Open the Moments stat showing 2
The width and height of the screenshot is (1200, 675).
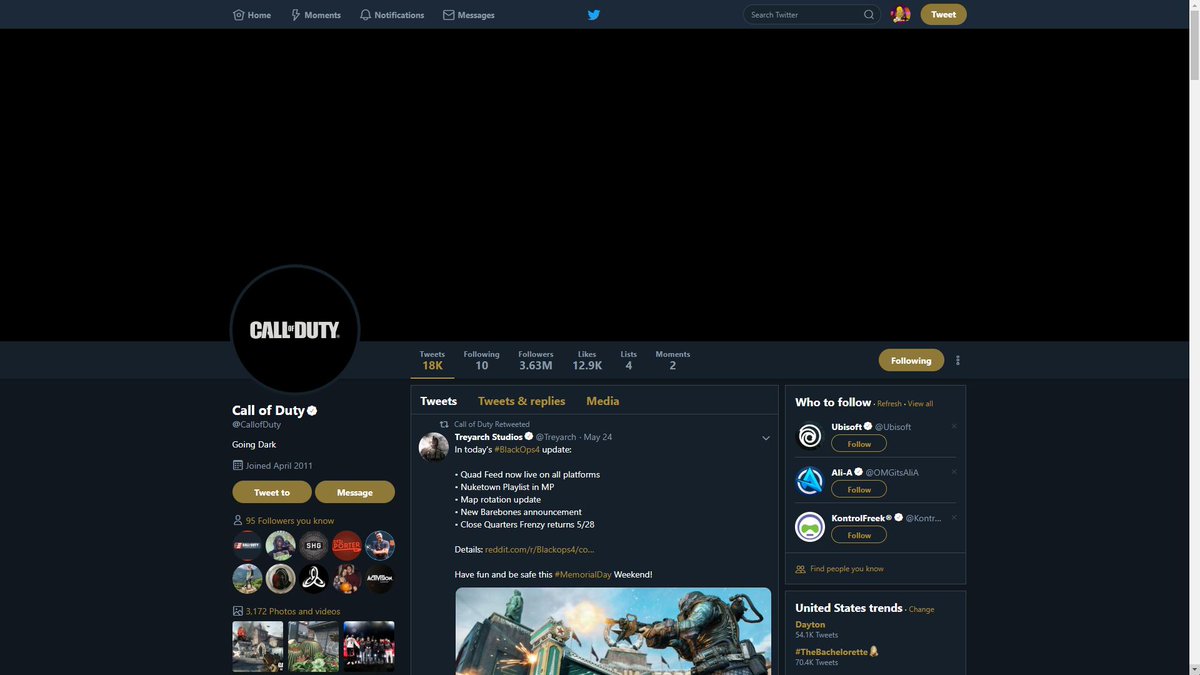coord(672,361)
